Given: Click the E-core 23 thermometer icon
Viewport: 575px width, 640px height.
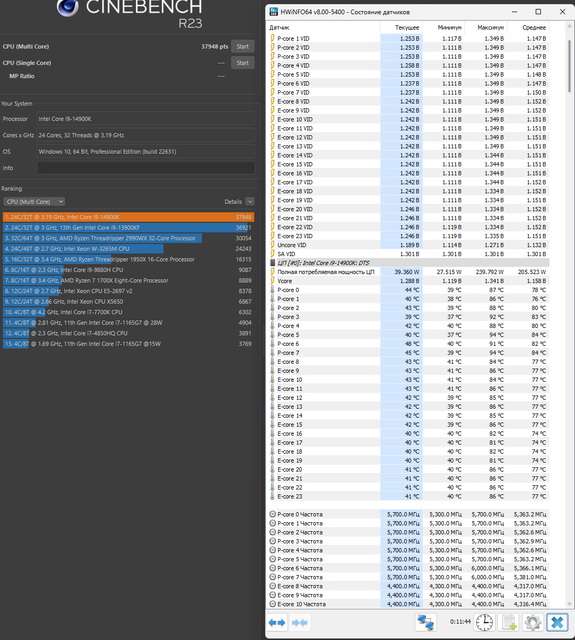Looking at the screenshot, I should pyautogui.click(x=272, y=496).
